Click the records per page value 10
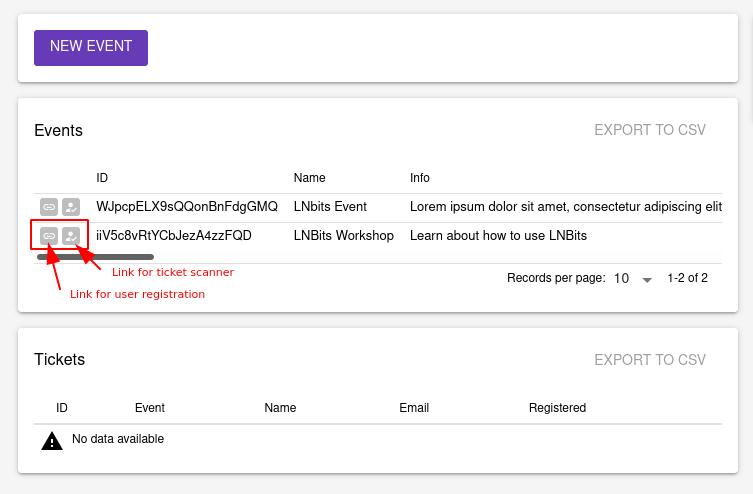753x494 pixels. pos(621,279)
